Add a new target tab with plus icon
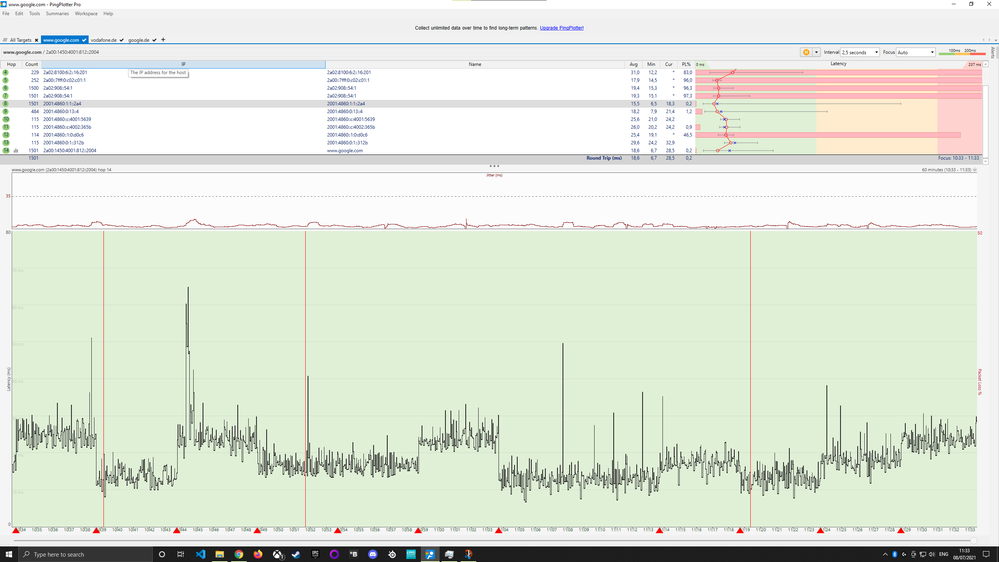Image resolution: width=999 pixels, height=562 pixels. [163, 40]
